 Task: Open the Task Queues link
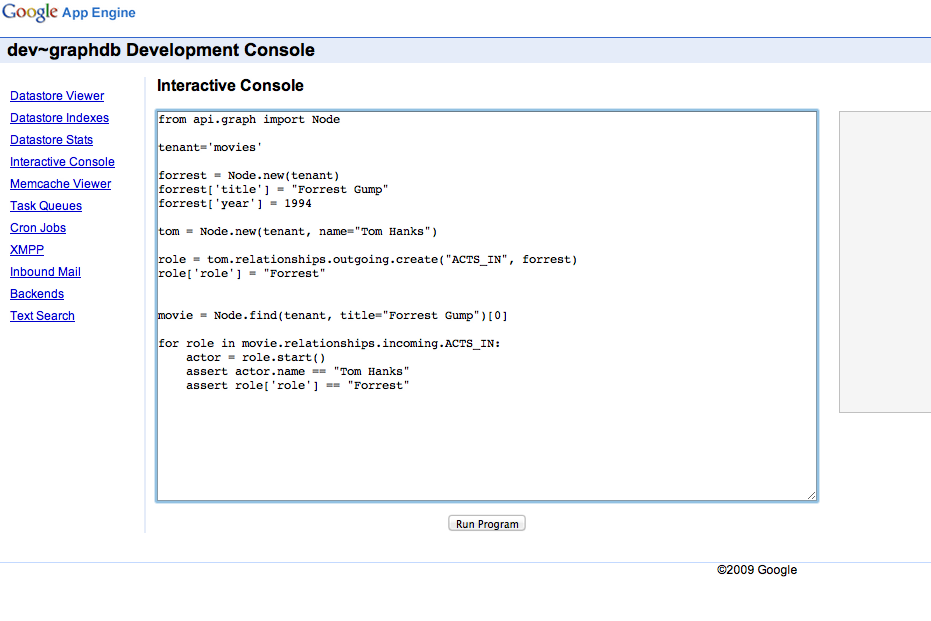46,205
